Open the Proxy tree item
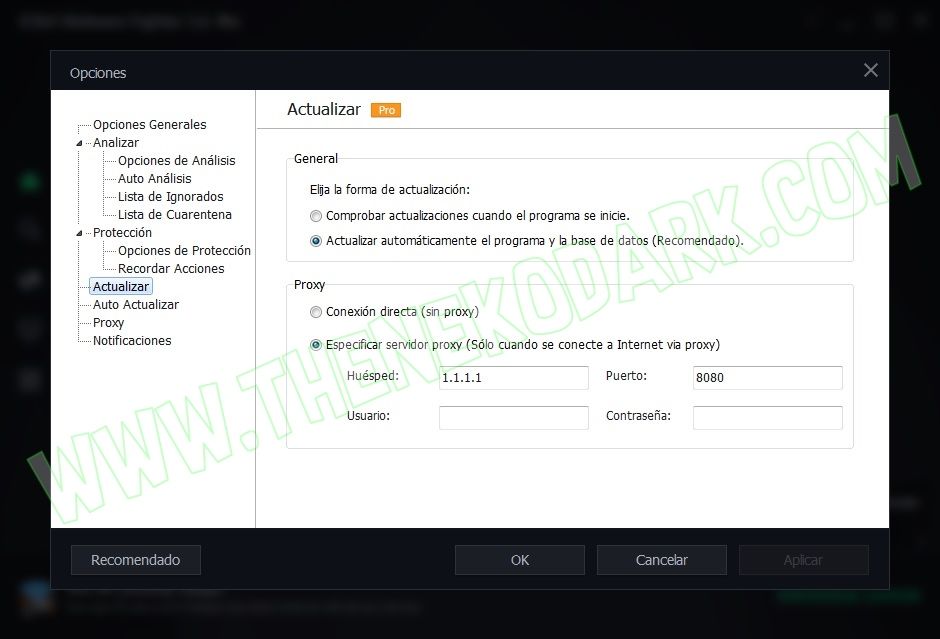 pyautogui.click(x=108, y=322)
